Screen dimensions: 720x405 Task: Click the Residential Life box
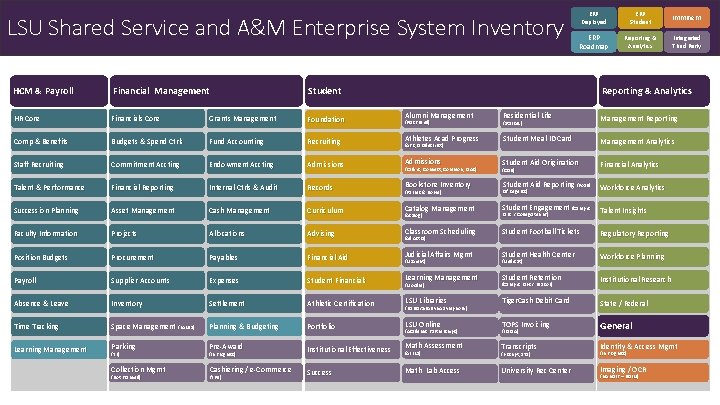547,118
